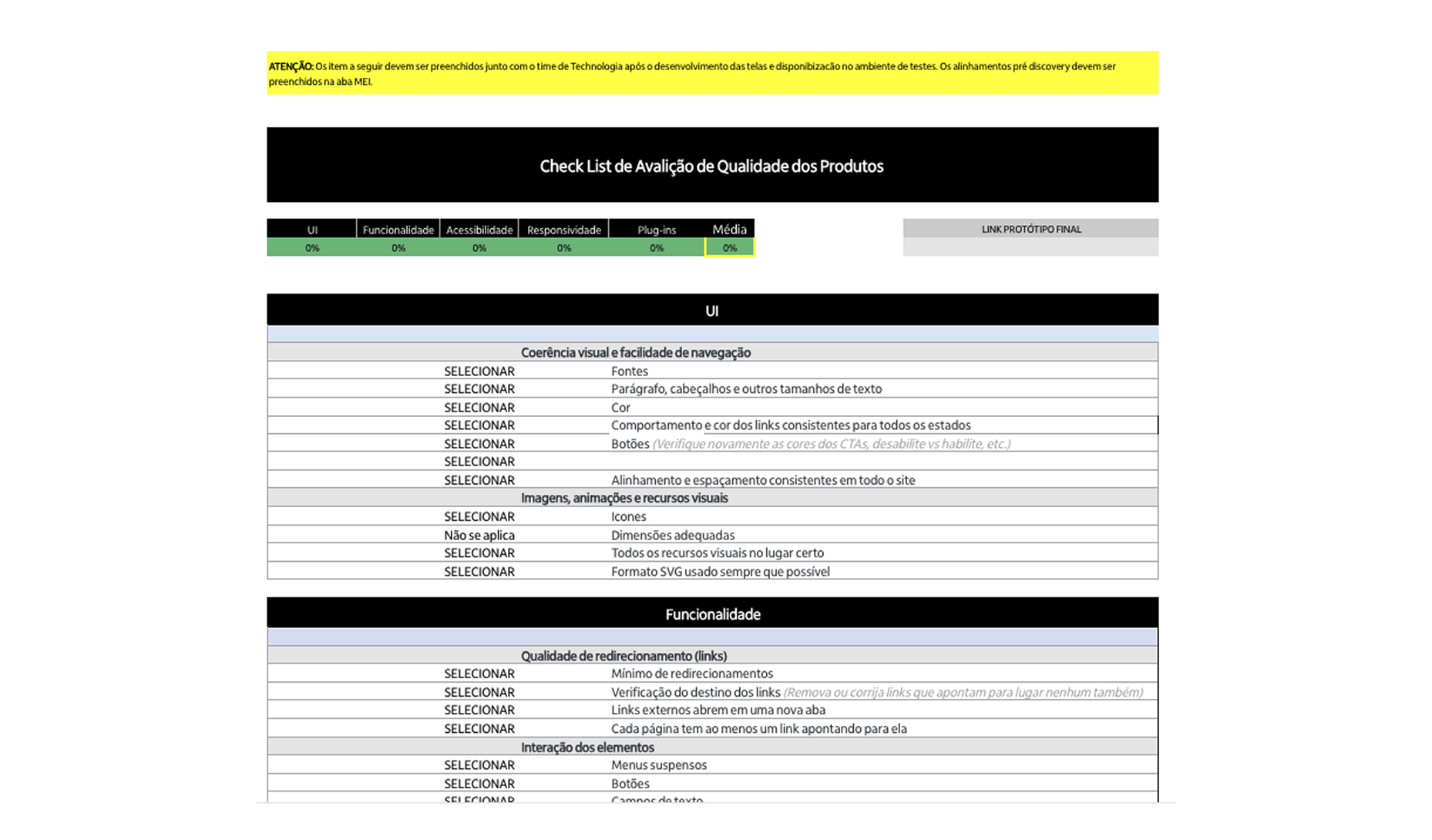
Task: Select the Funcionalidade header cell
Action: click(398, 229)
